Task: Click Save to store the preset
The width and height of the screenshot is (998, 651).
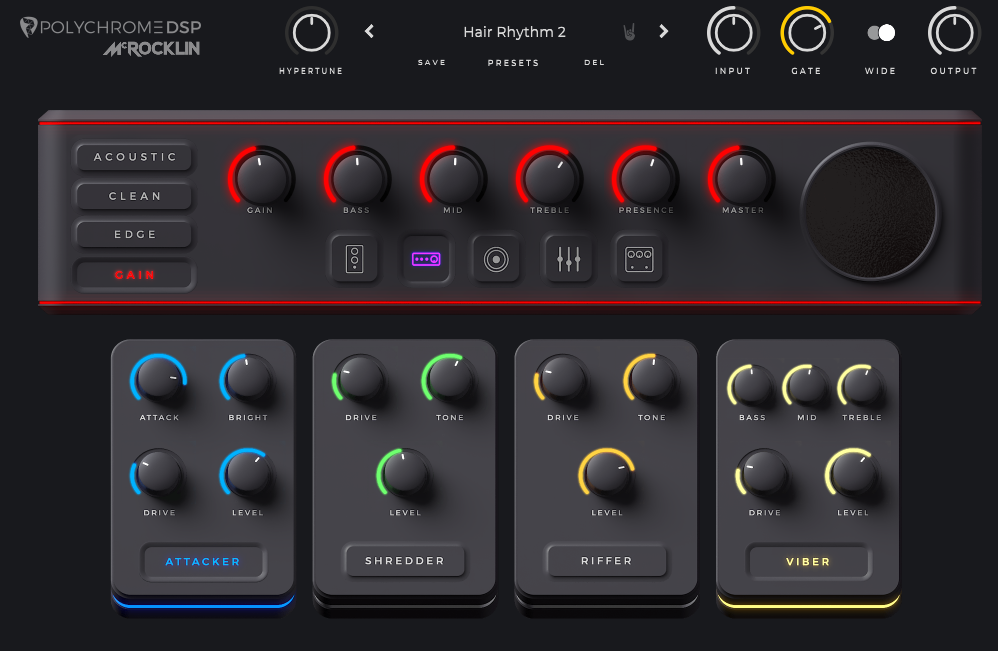Action: point(432,63)
